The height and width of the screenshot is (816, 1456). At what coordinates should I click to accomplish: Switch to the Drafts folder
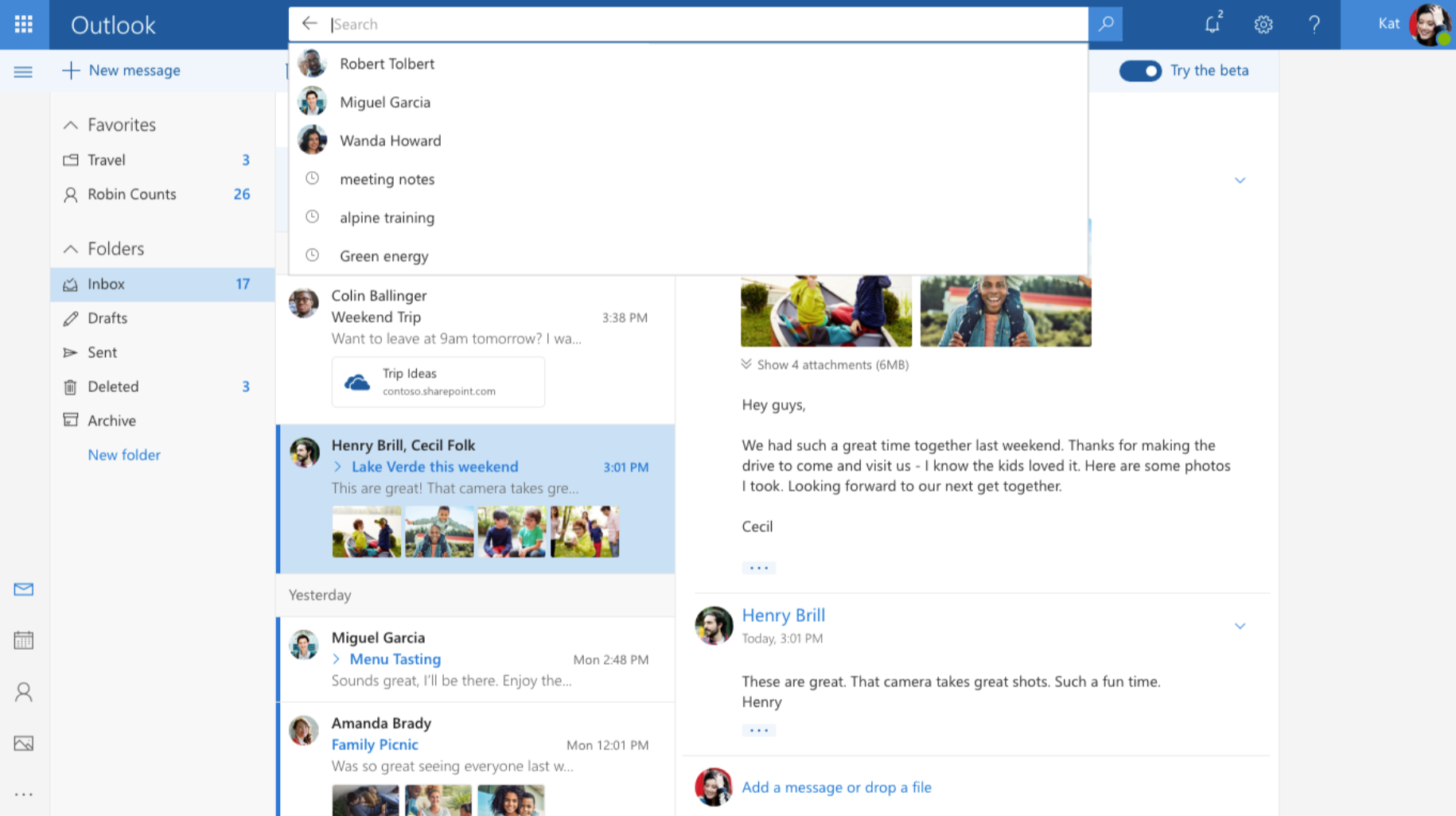[106, 318]
